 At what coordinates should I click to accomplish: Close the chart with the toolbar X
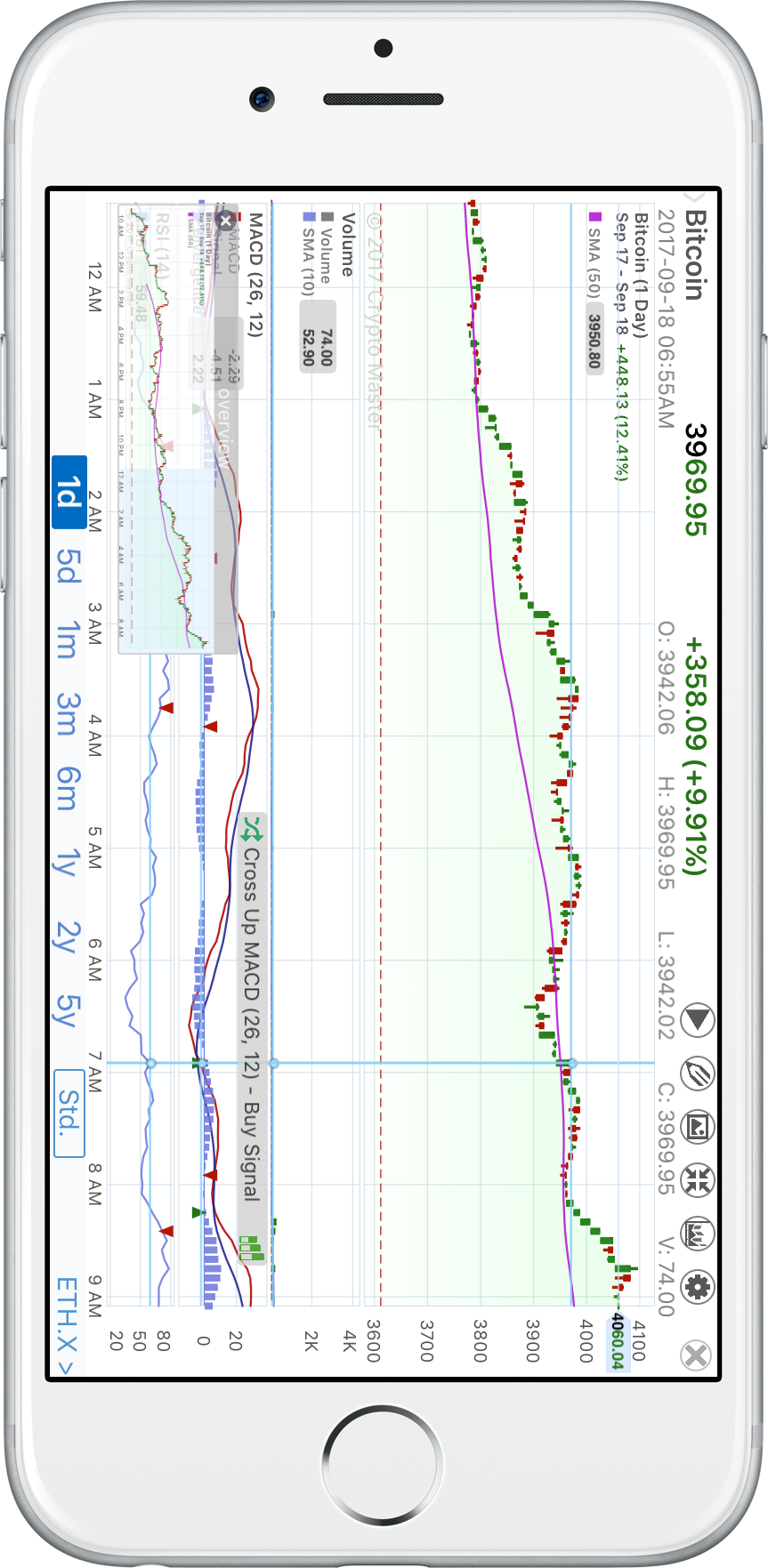pos(696,1355)
